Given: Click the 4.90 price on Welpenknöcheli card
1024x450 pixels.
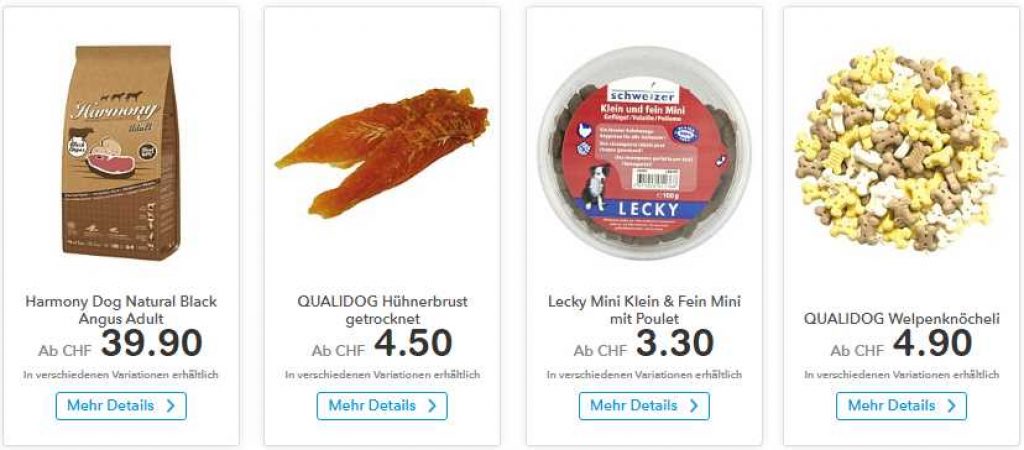Looking at the screenshot, I should [932, 343].
